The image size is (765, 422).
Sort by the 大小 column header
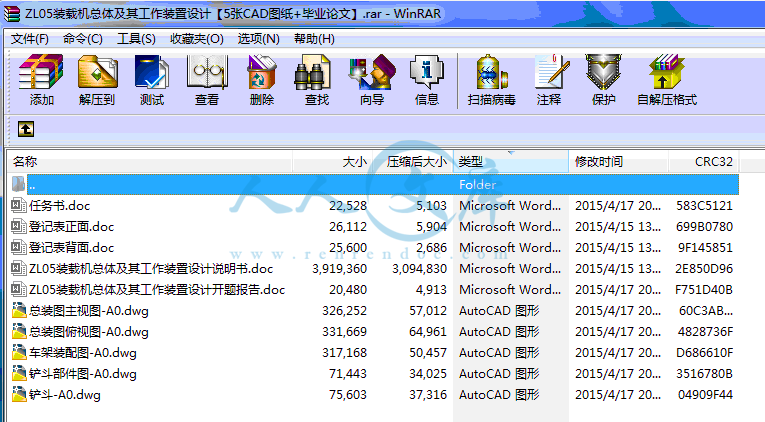tap(333, 161)
